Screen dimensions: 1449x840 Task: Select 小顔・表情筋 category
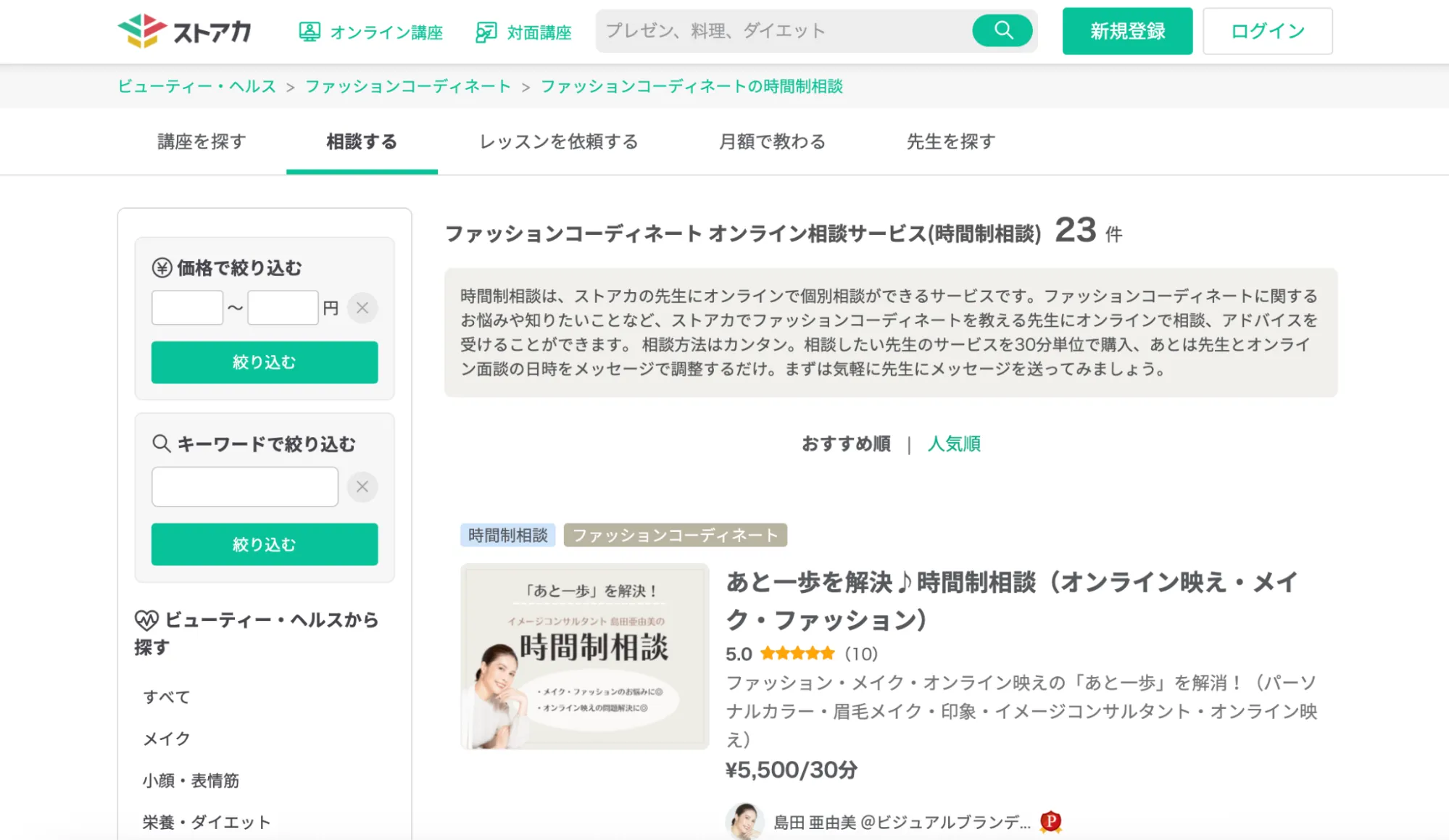[x=191, y=781]
